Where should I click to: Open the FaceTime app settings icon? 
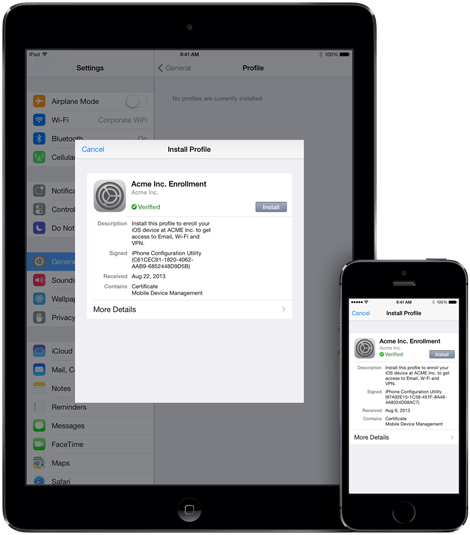click(39, 444)
